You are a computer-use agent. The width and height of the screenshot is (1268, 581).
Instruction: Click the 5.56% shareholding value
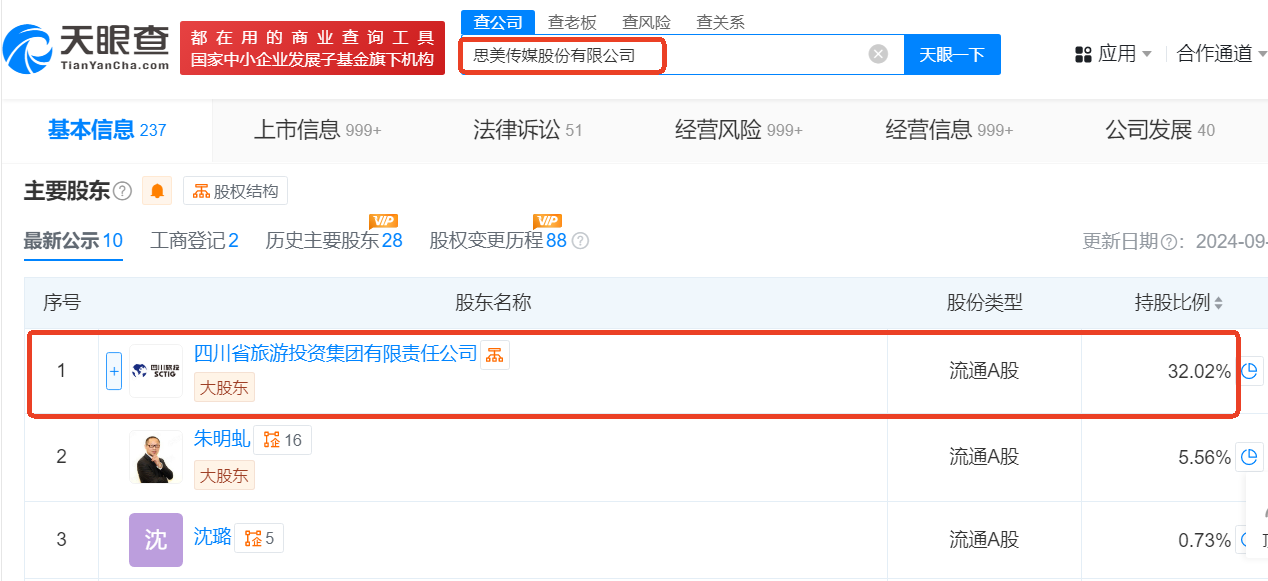coord(1205,458)
